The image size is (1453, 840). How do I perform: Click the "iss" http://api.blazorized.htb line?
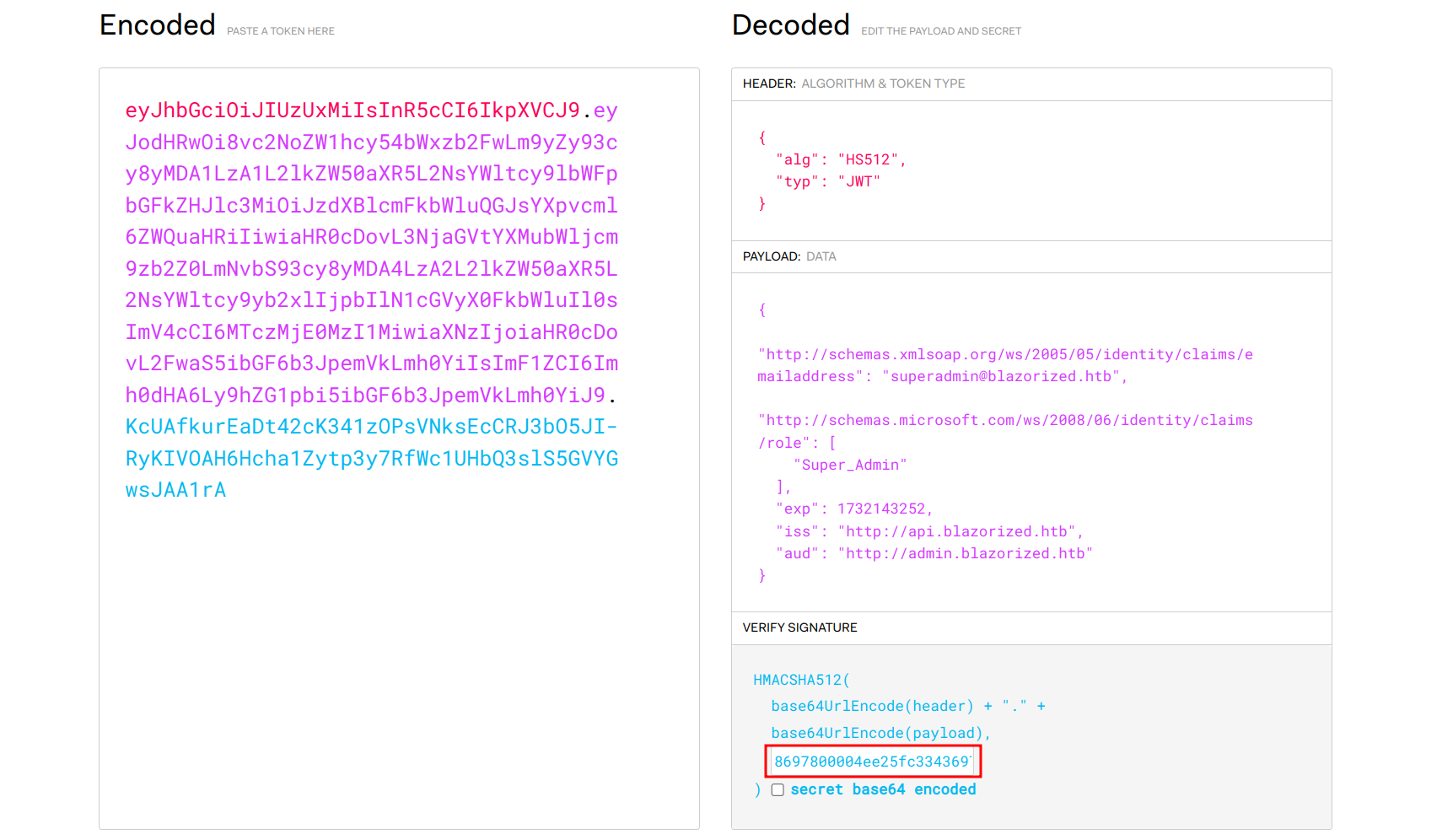point(929,531)
